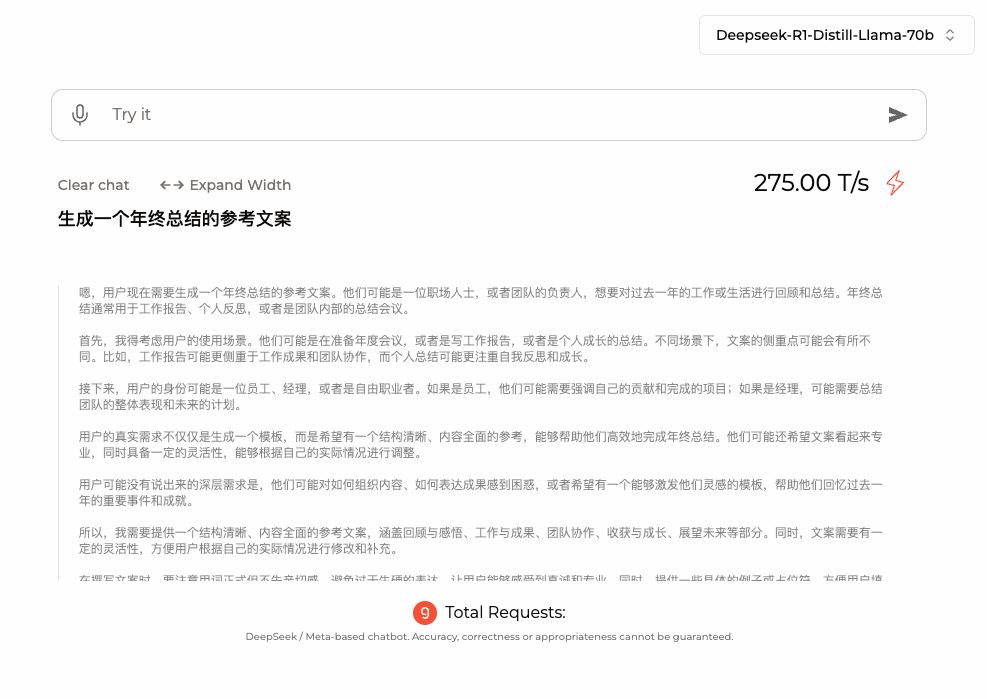Screen dimensions: 987x699
Task: Click the paragraph beginning with 接下来，用户的身份
Action: click(x=480, y=397)
